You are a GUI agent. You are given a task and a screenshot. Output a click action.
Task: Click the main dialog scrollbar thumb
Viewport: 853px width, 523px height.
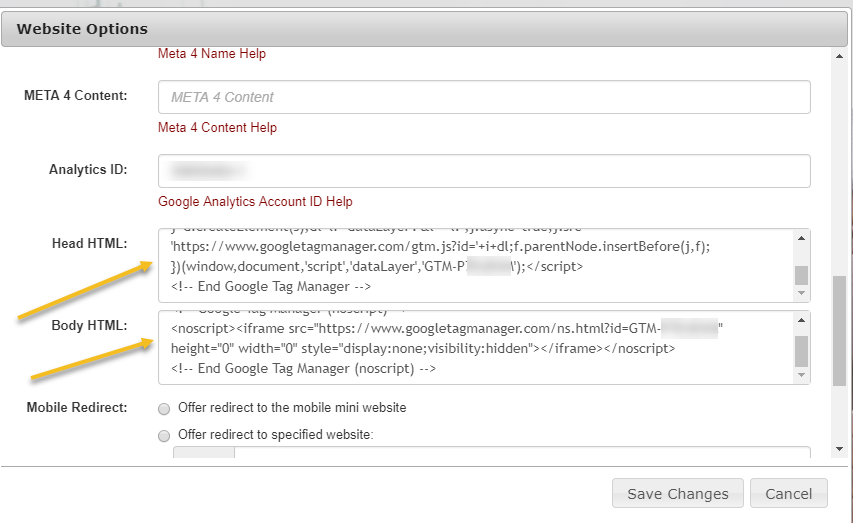coord(839,331)
